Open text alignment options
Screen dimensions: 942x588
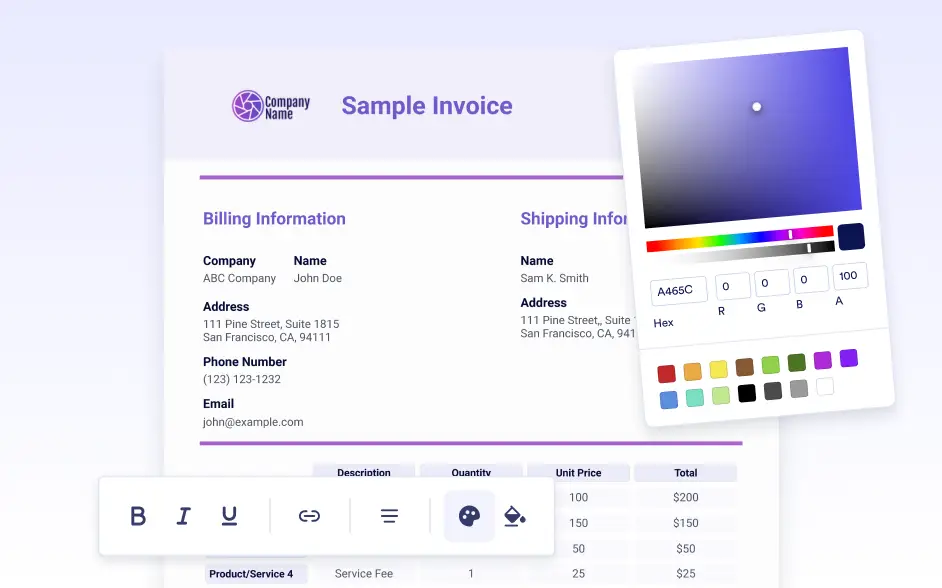click(x=389, y=516)
